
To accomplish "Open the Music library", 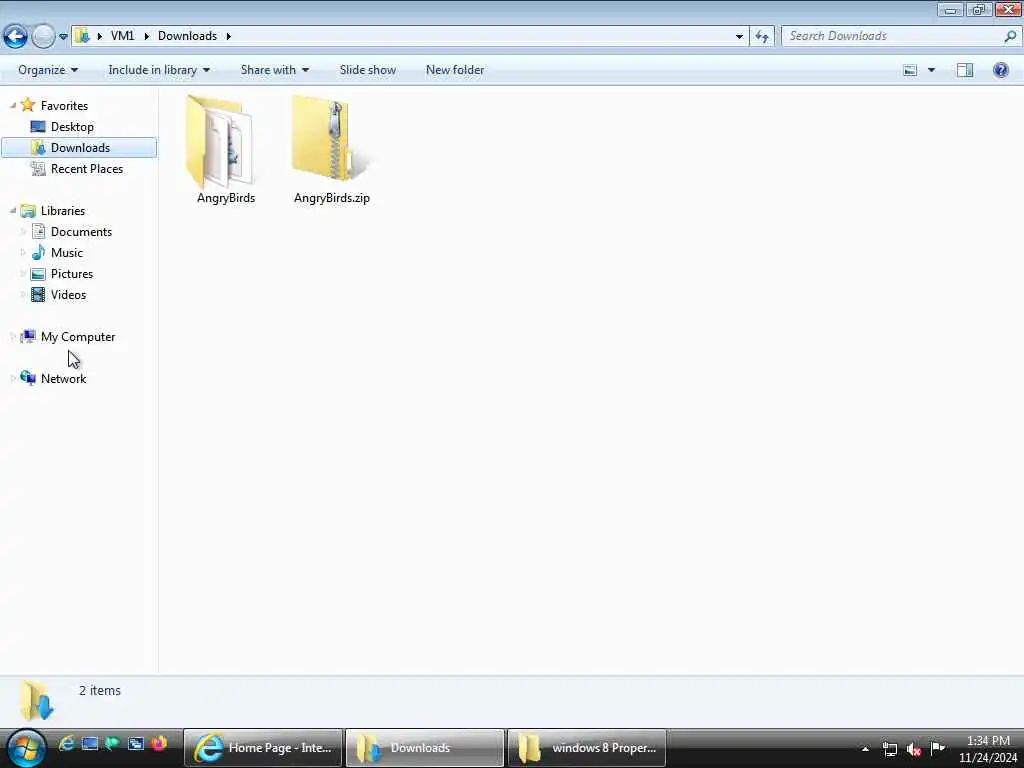I will click(67, 253).
